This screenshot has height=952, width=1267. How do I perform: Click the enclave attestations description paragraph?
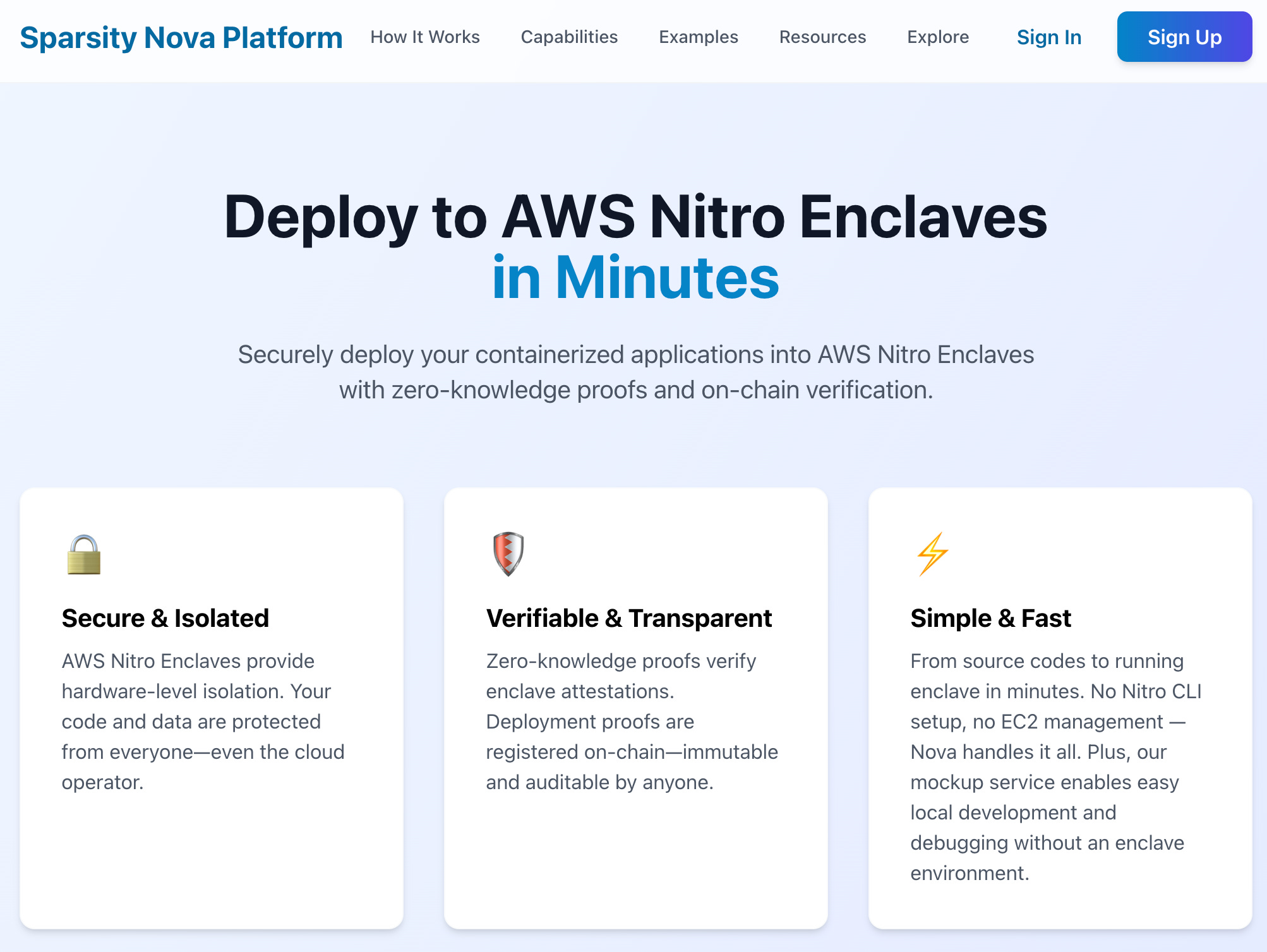(x=632, y=721)
